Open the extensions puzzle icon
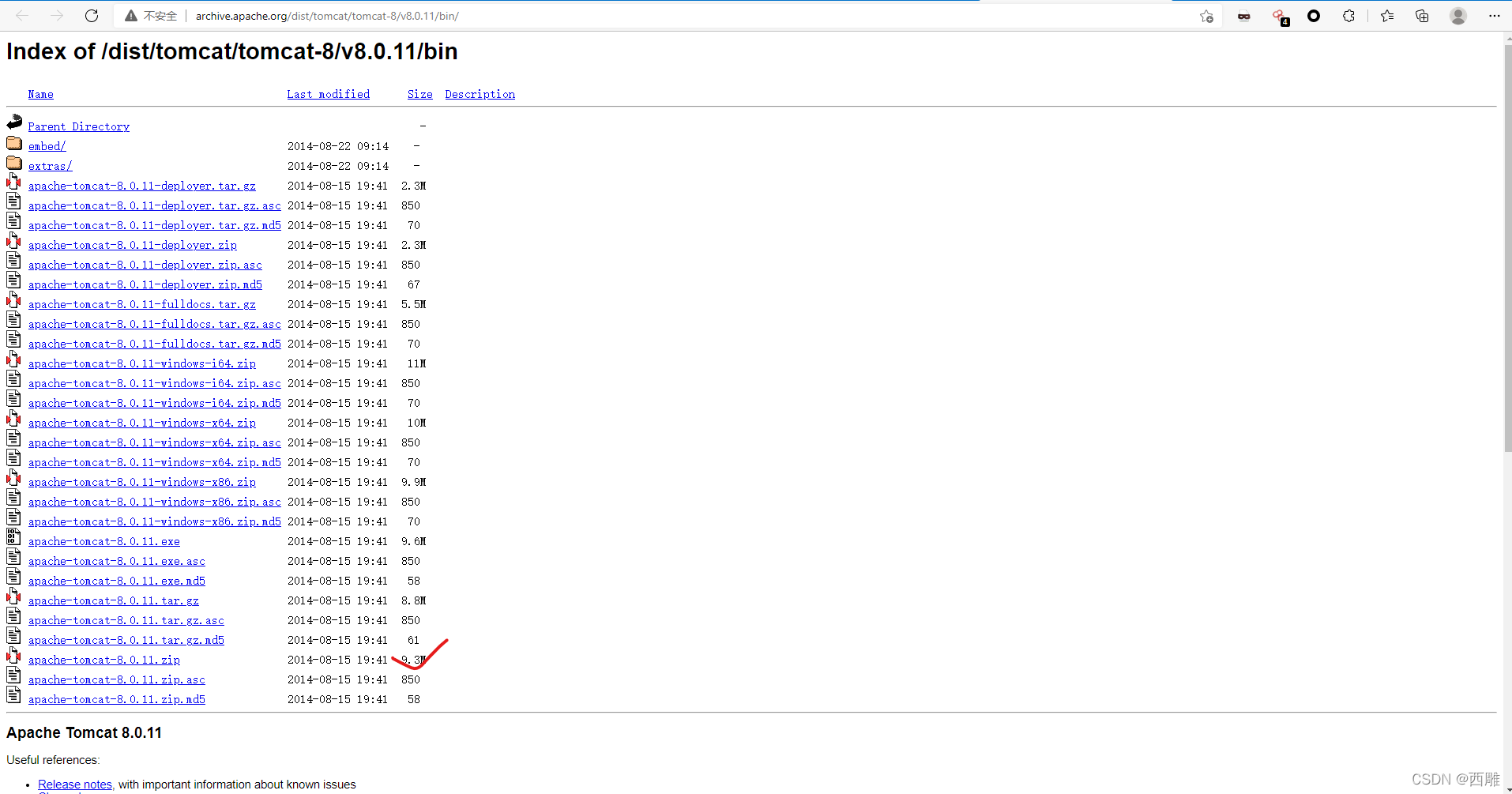 pos(1349,16)
